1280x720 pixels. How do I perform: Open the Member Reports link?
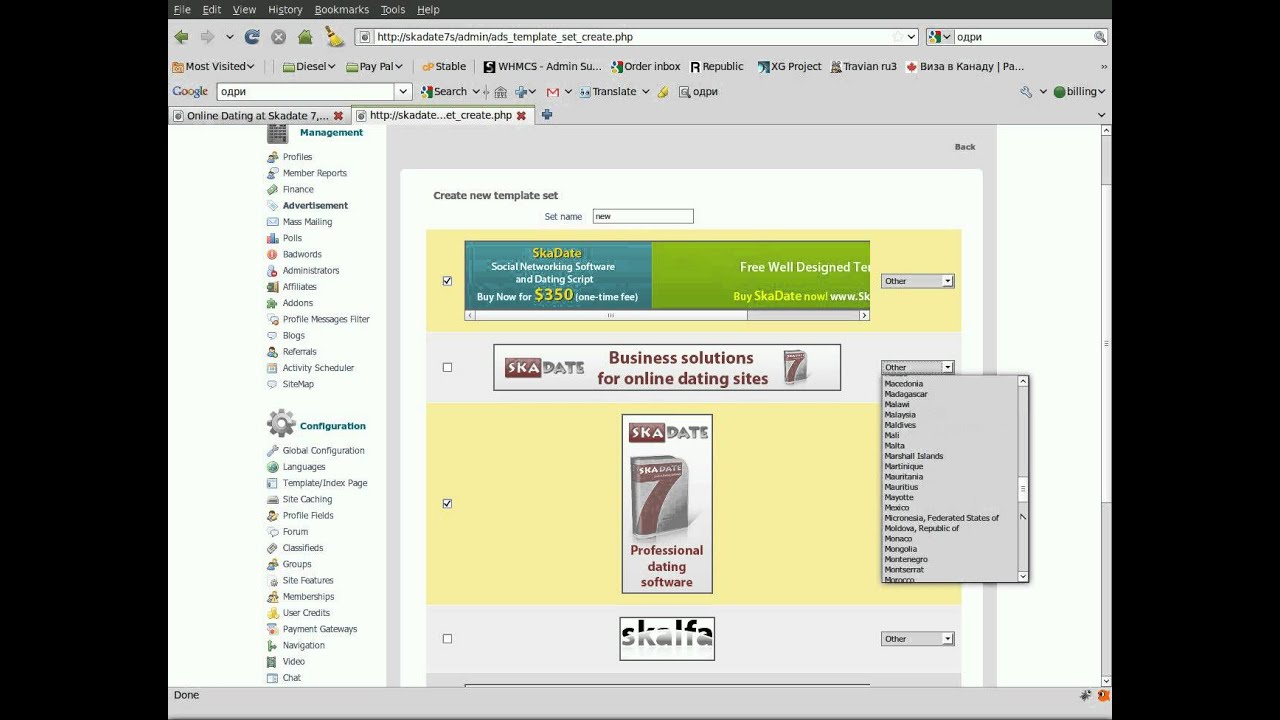[315, 173]
